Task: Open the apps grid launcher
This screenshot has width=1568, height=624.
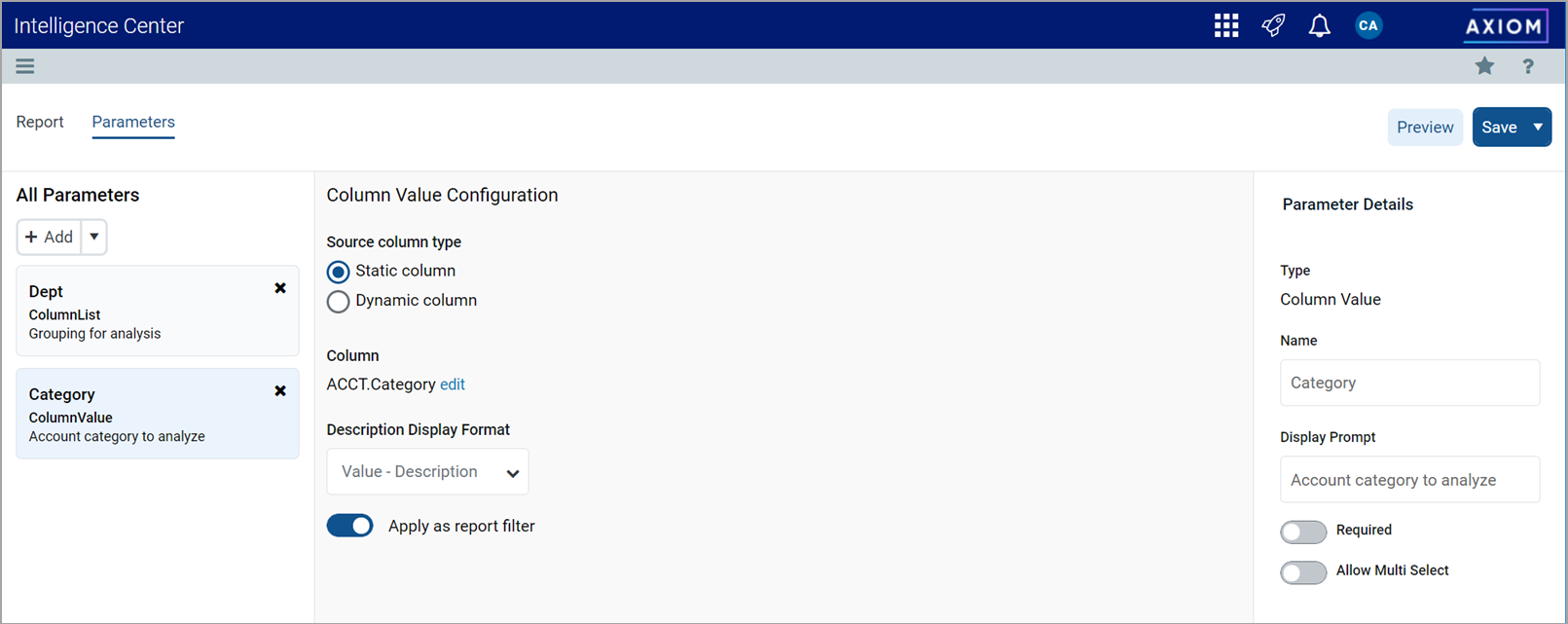Action: [x=1226, y=26]
